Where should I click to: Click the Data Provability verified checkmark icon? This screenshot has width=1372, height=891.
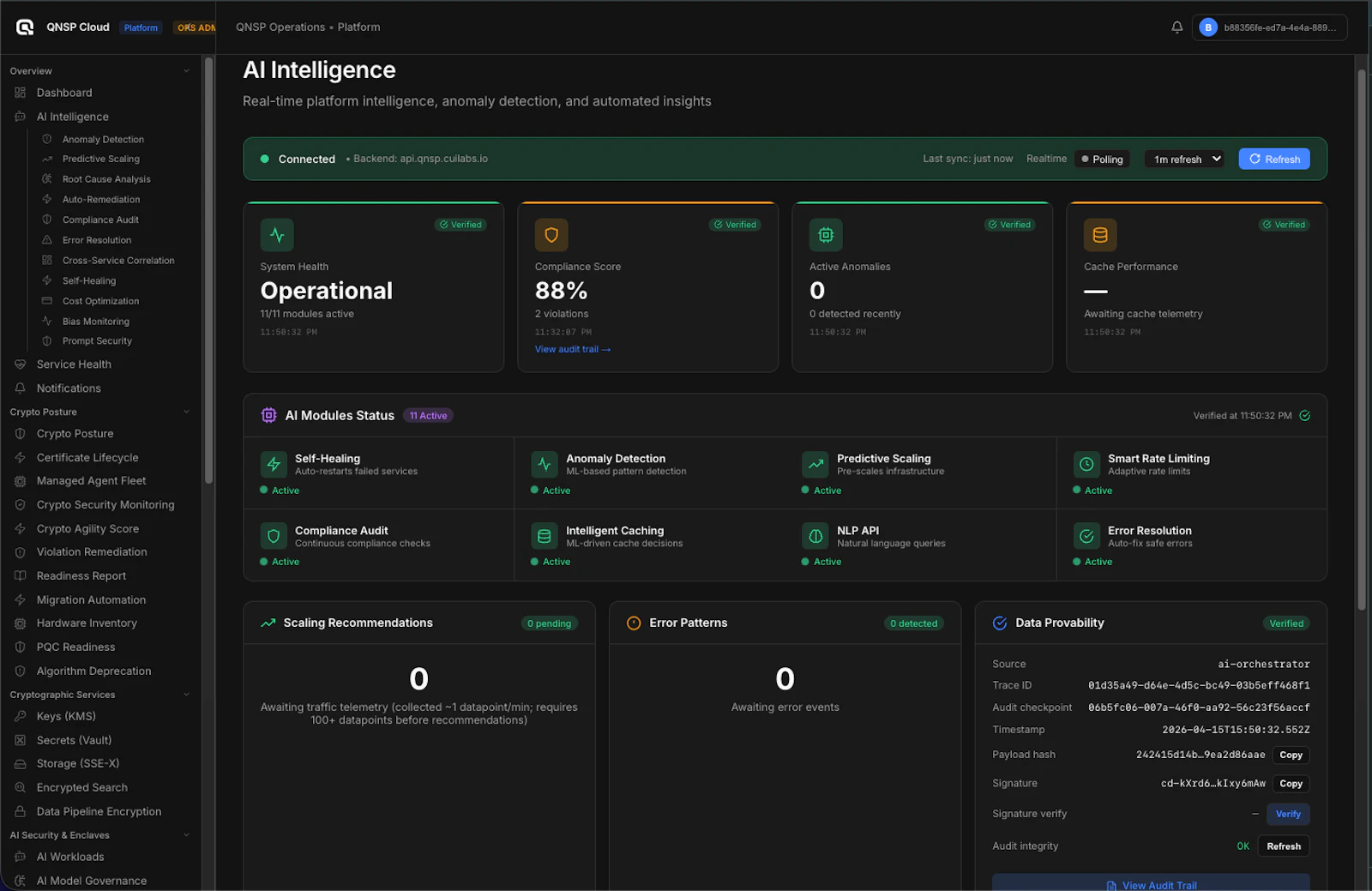[x=1000, y=623]
